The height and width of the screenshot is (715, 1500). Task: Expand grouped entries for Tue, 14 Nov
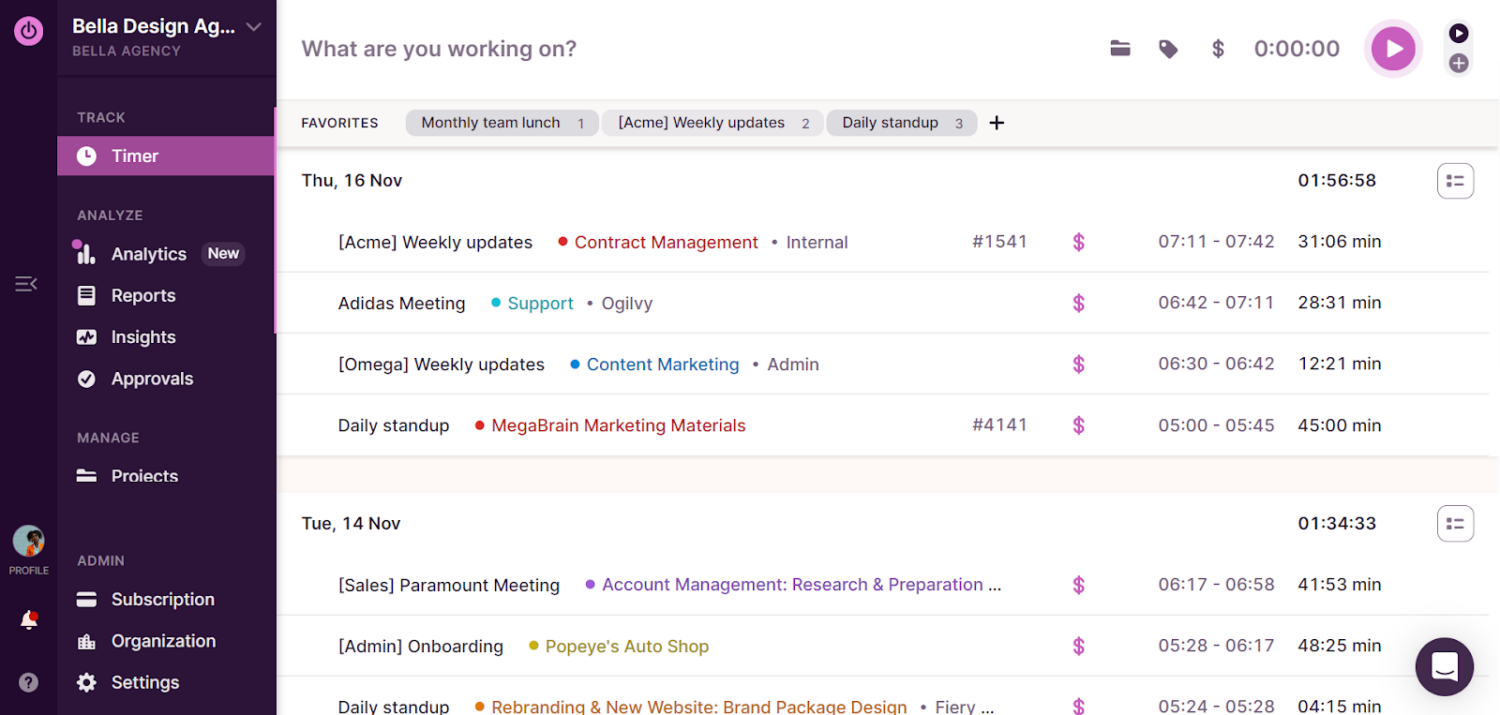coord(1455,523)
